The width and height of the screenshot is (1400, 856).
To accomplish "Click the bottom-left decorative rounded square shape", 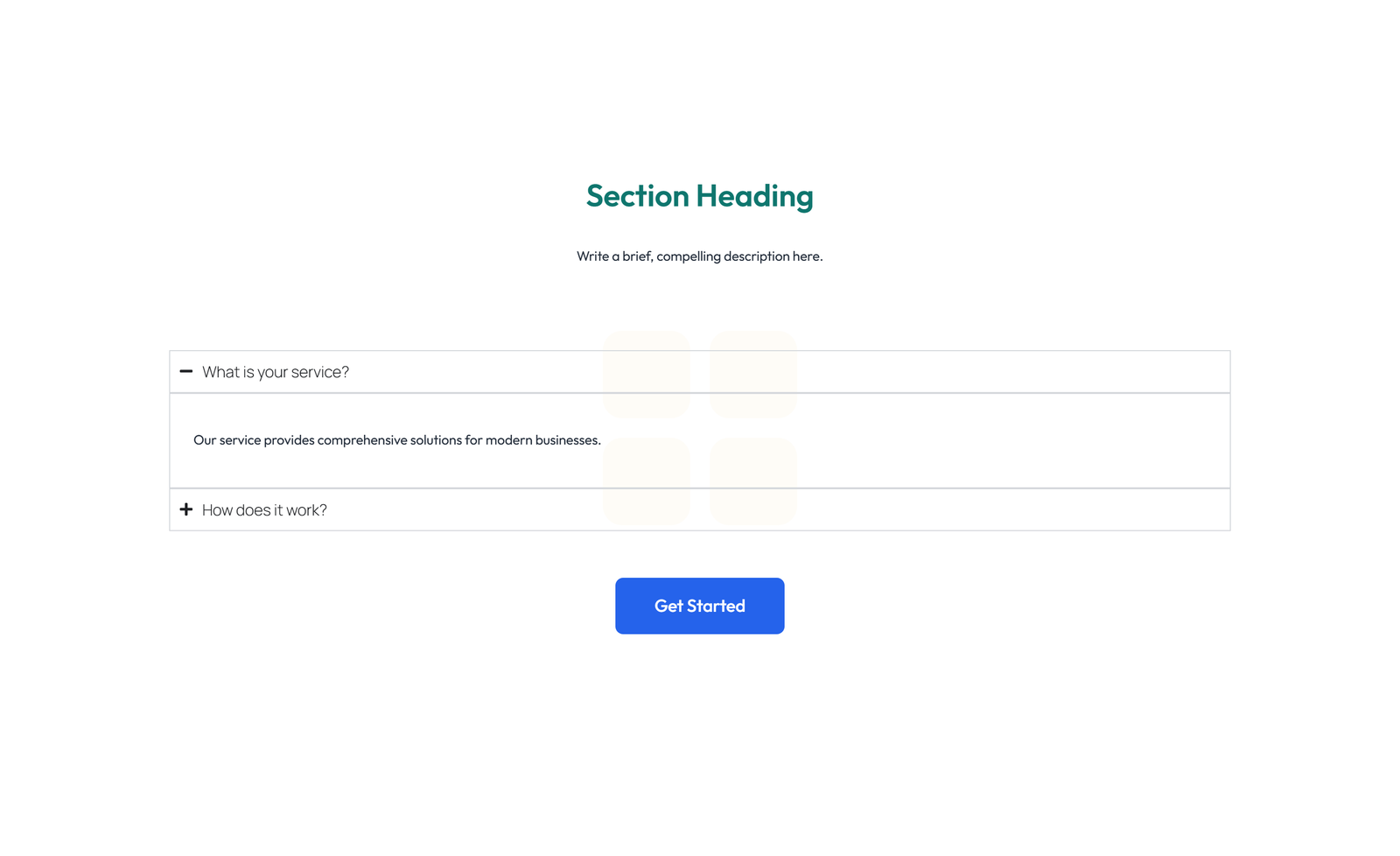I will click(647, 481).
